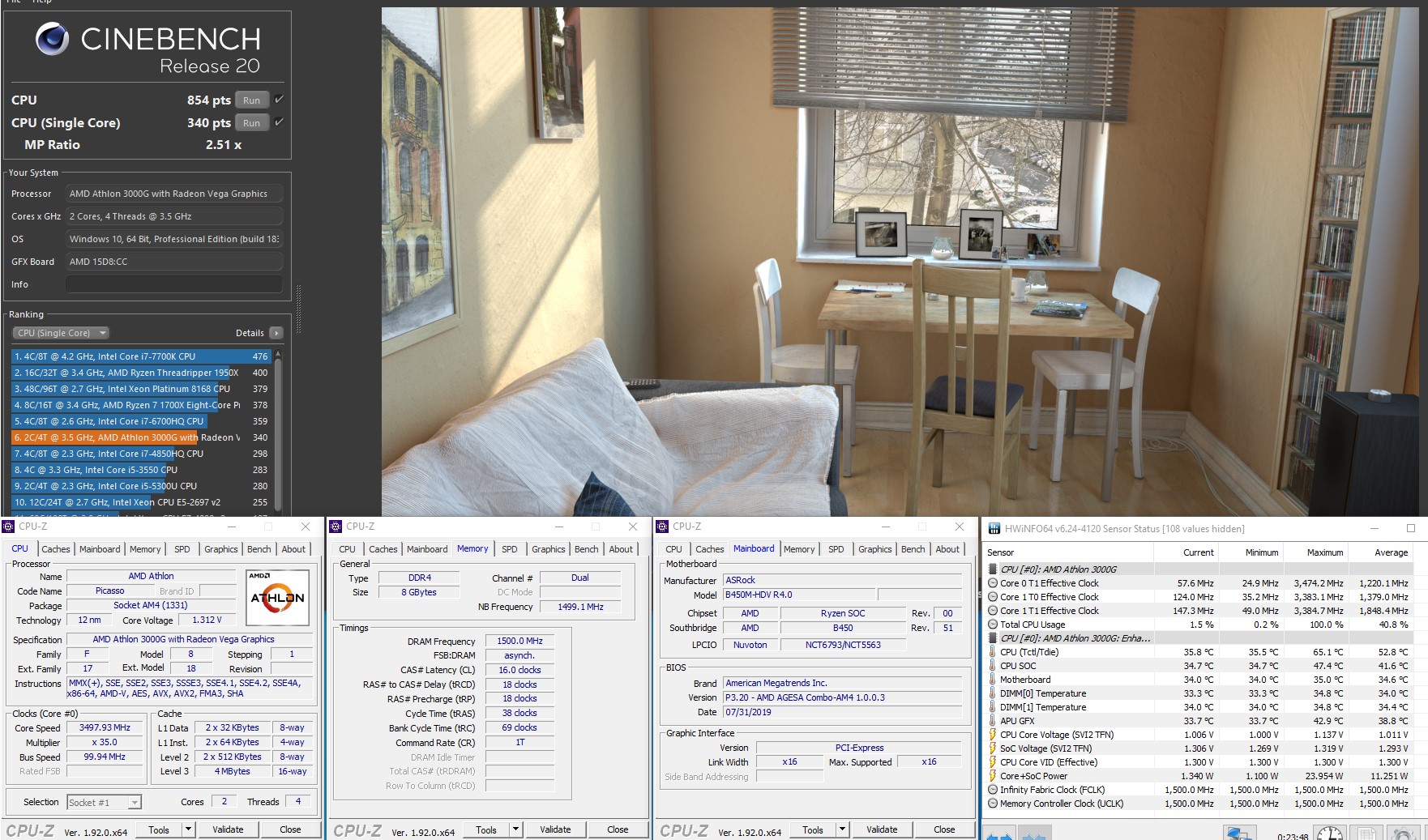The image size is (1428, 840).
Task: Click the clock icon beside Core 1 T1 Effective Clock
Action: click(993, 611)
